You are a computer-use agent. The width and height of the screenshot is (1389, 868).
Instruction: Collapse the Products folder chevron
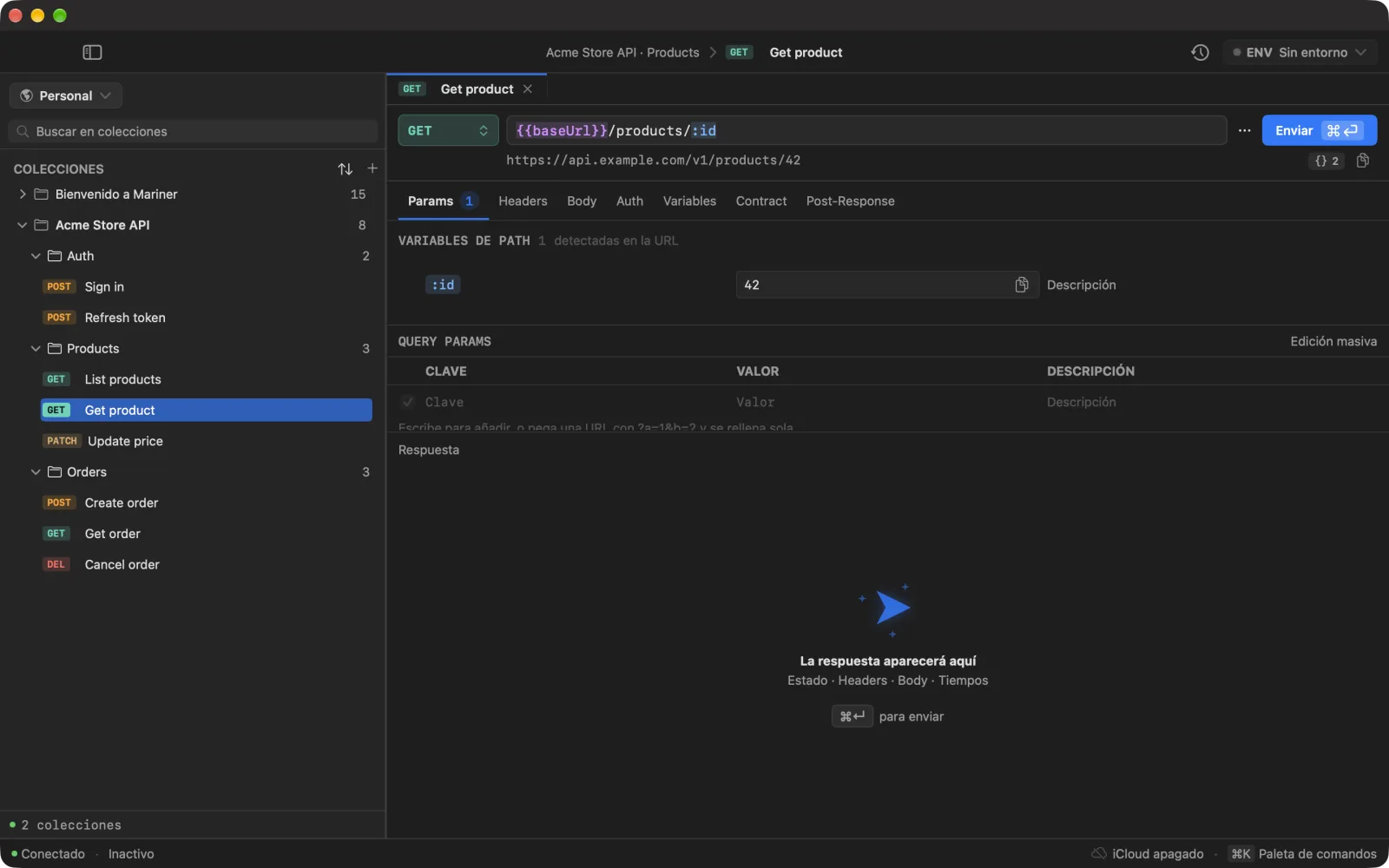click(36, 348)
